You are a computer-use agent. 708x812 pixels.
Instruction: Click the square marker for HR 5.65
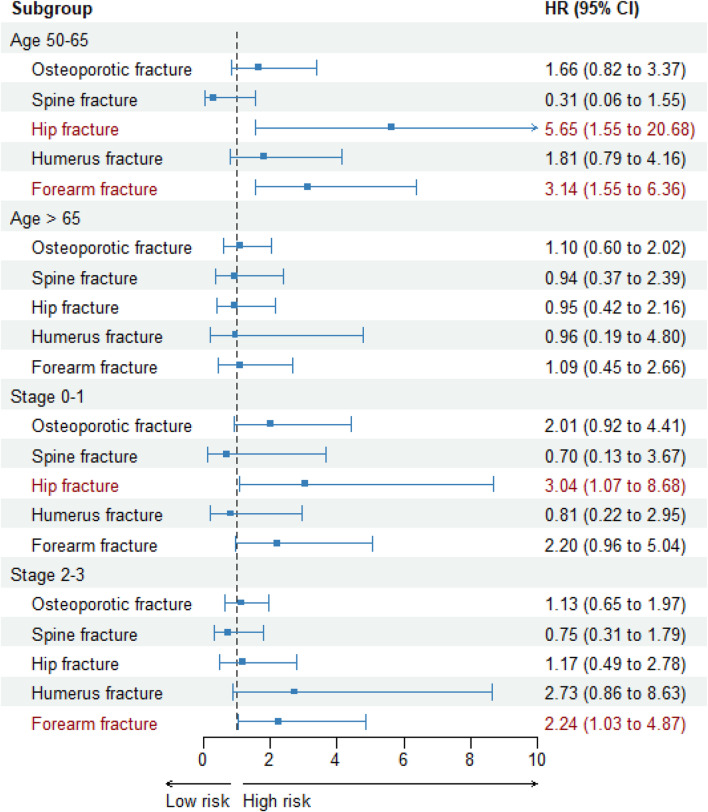point(391,127)
